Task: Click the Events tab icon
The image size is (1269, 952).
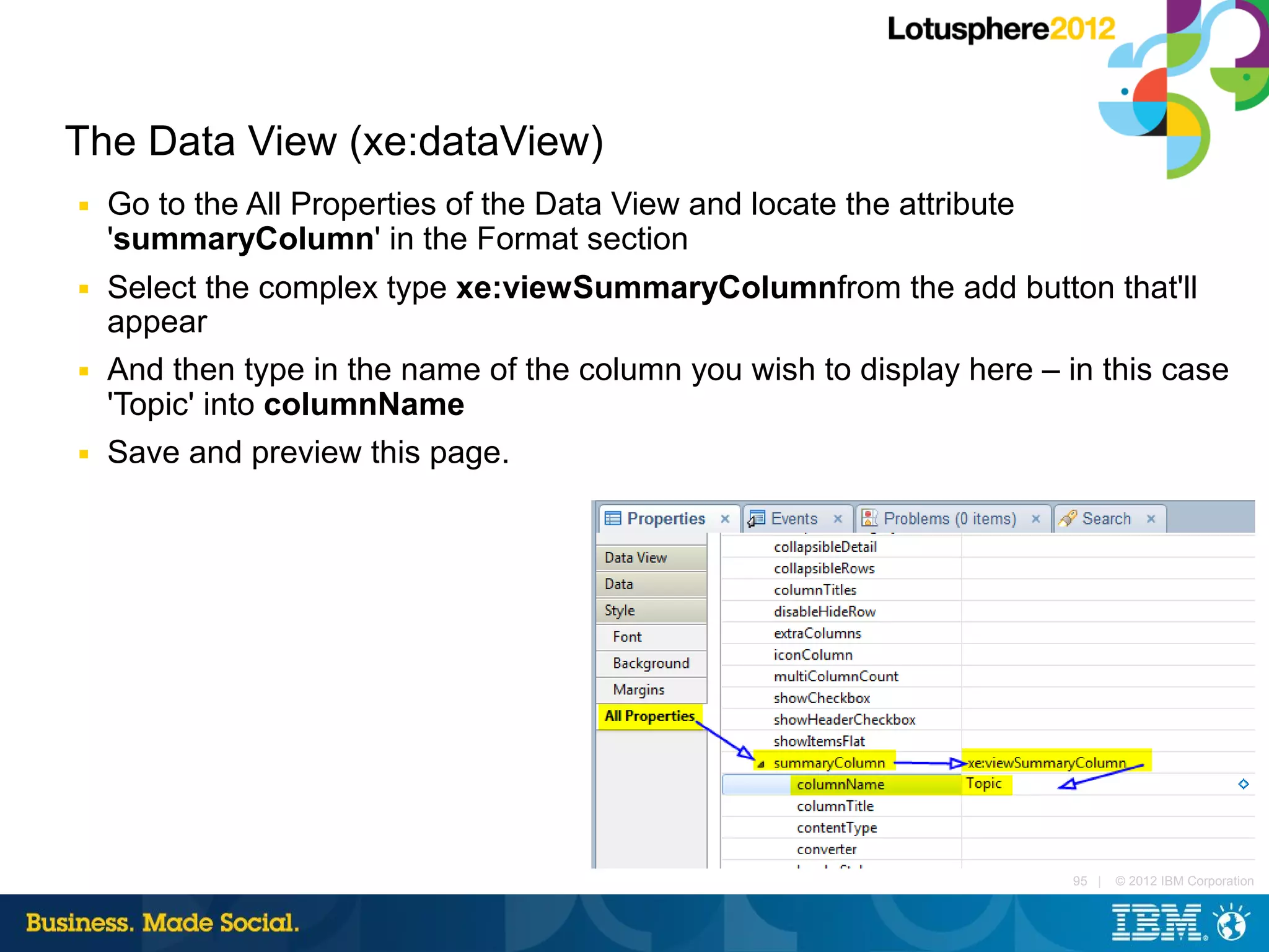Action: (757, 518)
